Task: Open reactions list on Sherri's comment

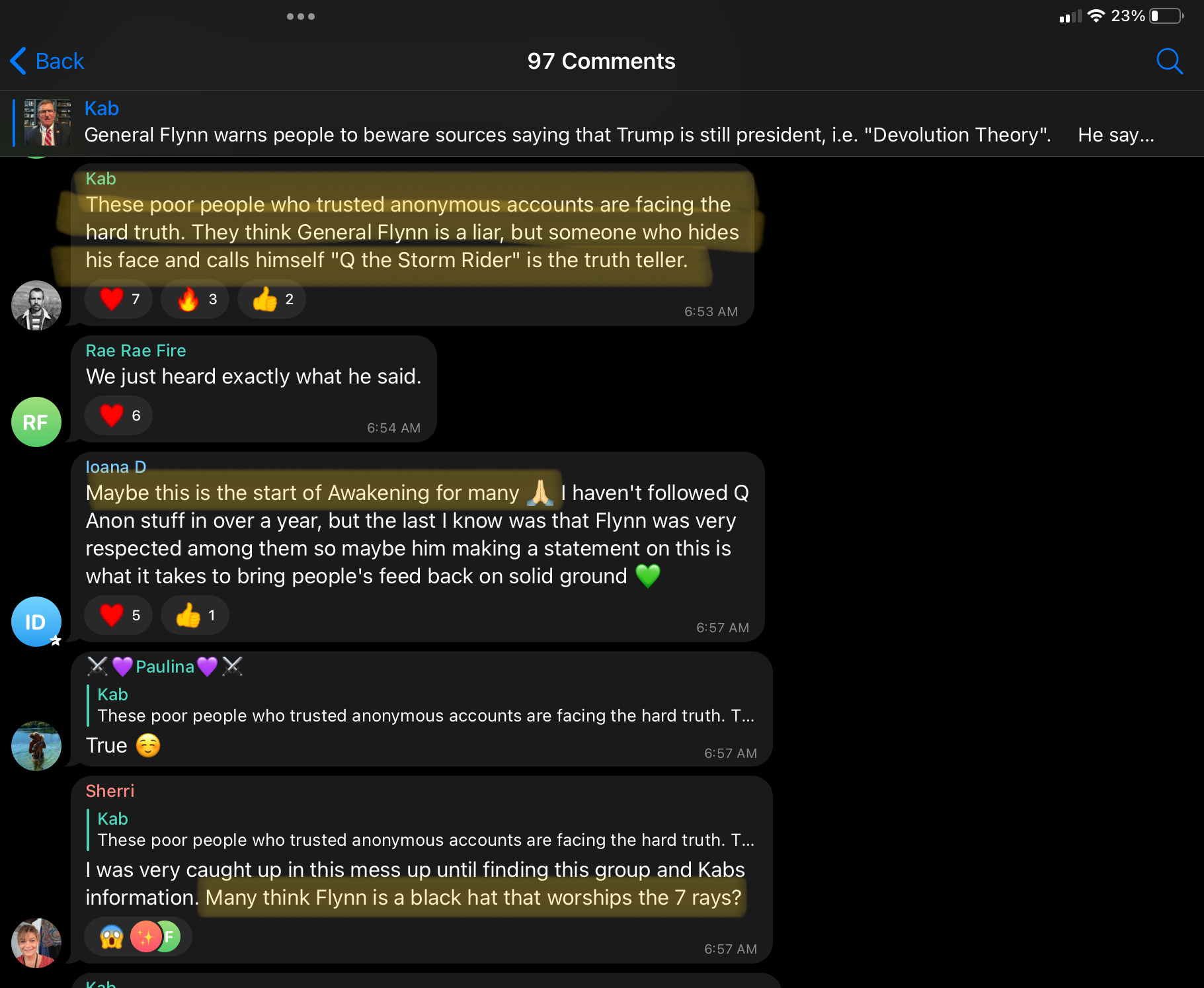Action: (138, 937)
